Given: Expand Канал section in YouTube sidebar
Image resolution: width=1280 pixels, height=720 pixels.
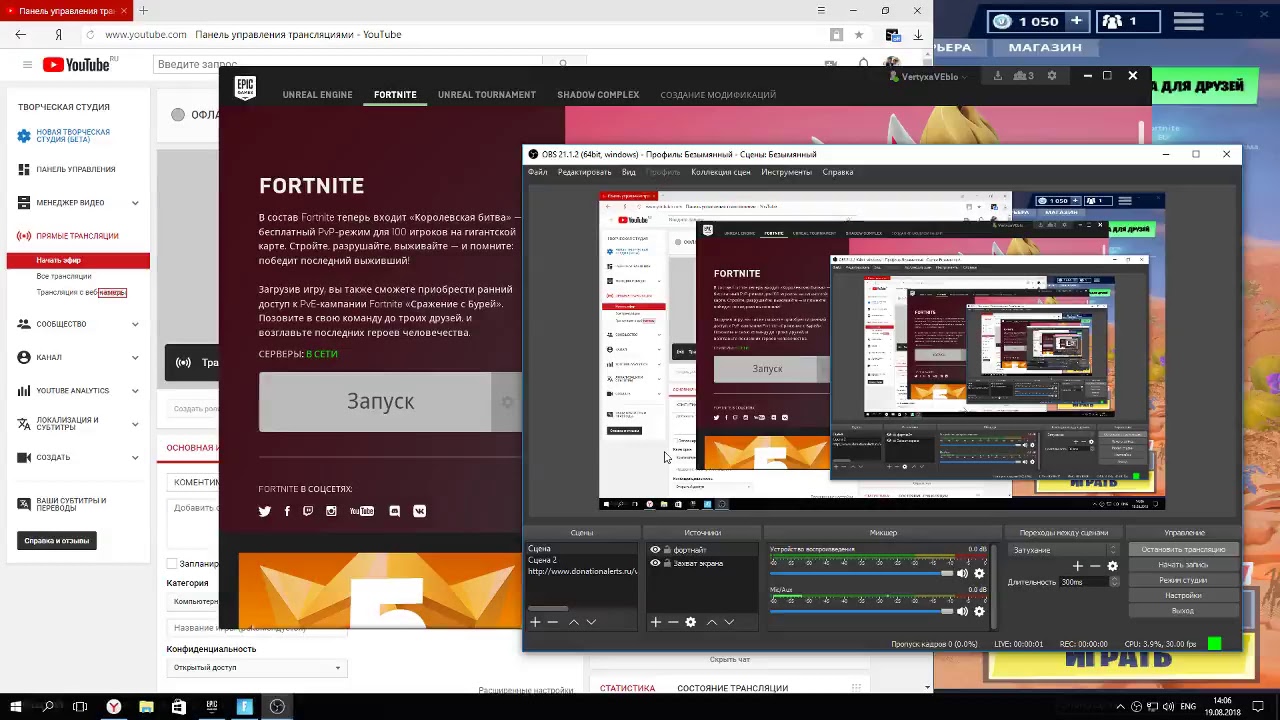Looking at the screenshot, I should tap(135, 357).
